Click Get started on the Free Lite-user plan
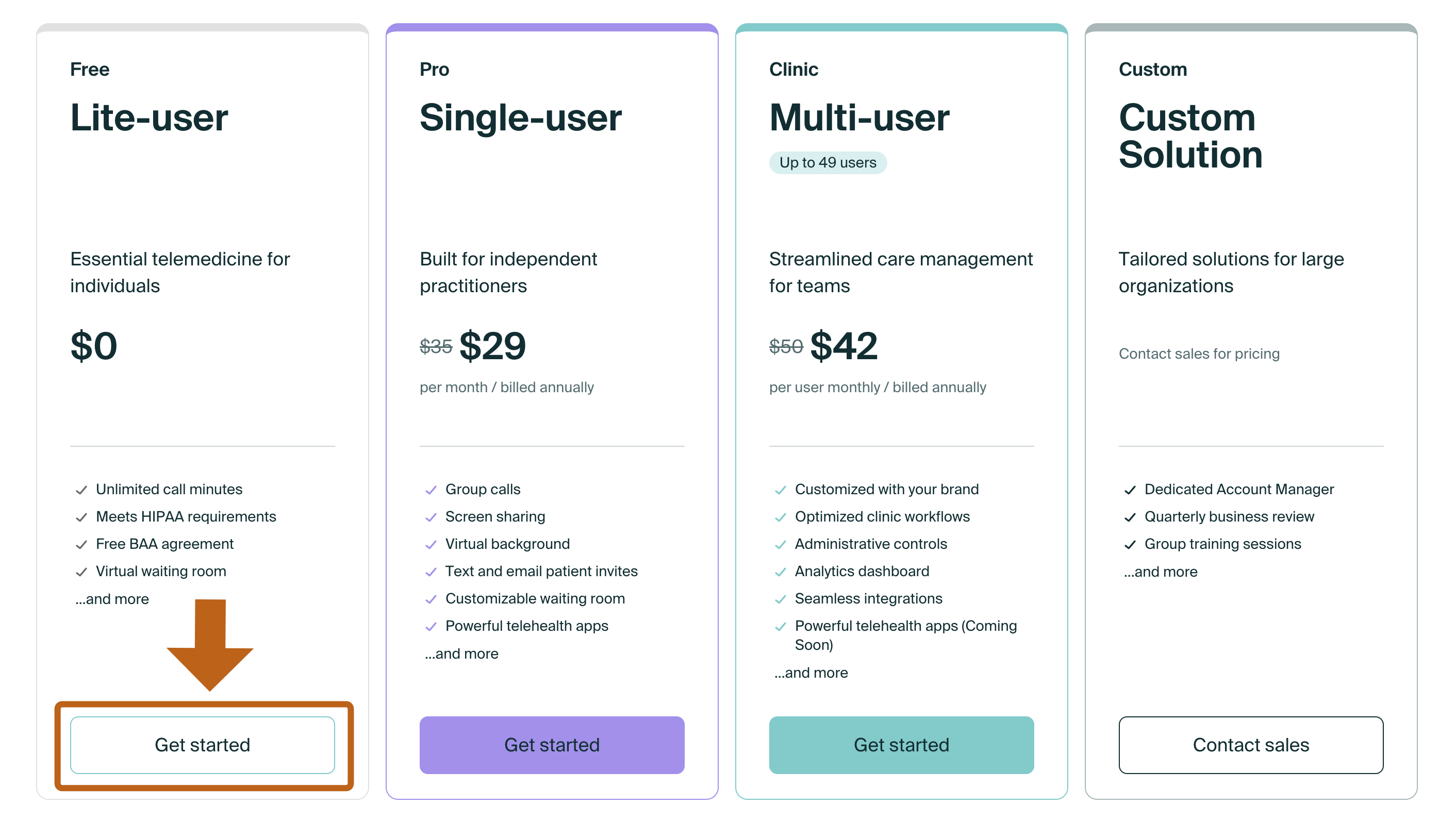Screen dimensions: 1456x839 click(x=202, y=745)
